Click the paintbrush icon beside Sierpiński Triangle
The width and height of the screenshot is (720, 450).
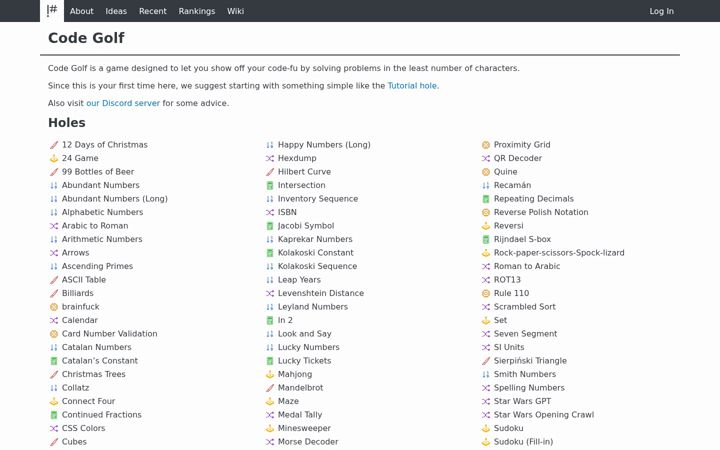486,361
